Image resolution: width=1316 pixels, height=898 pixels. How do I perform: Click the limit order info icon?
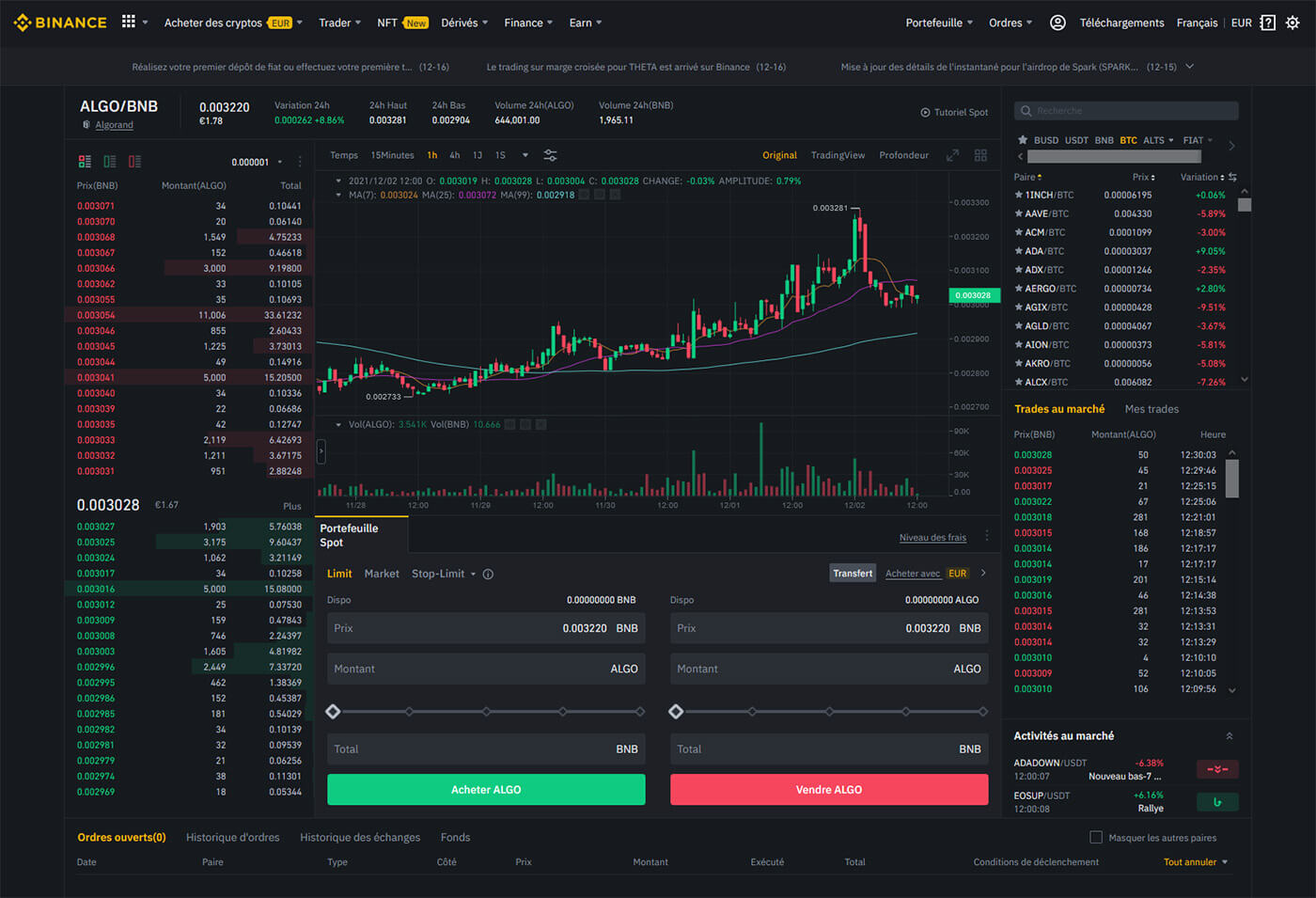488,574
